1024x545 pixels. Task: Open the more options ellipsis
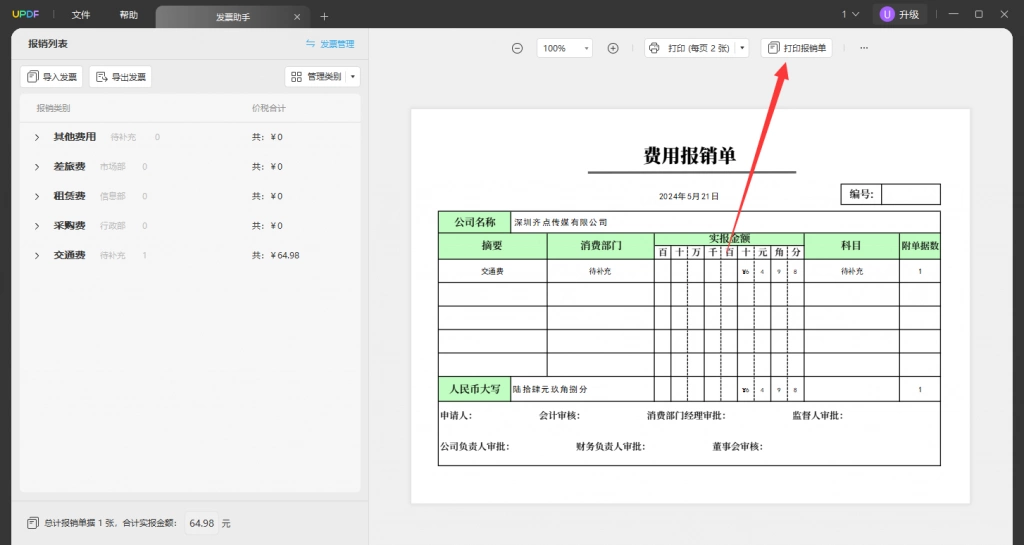click(x=864, y=48)
